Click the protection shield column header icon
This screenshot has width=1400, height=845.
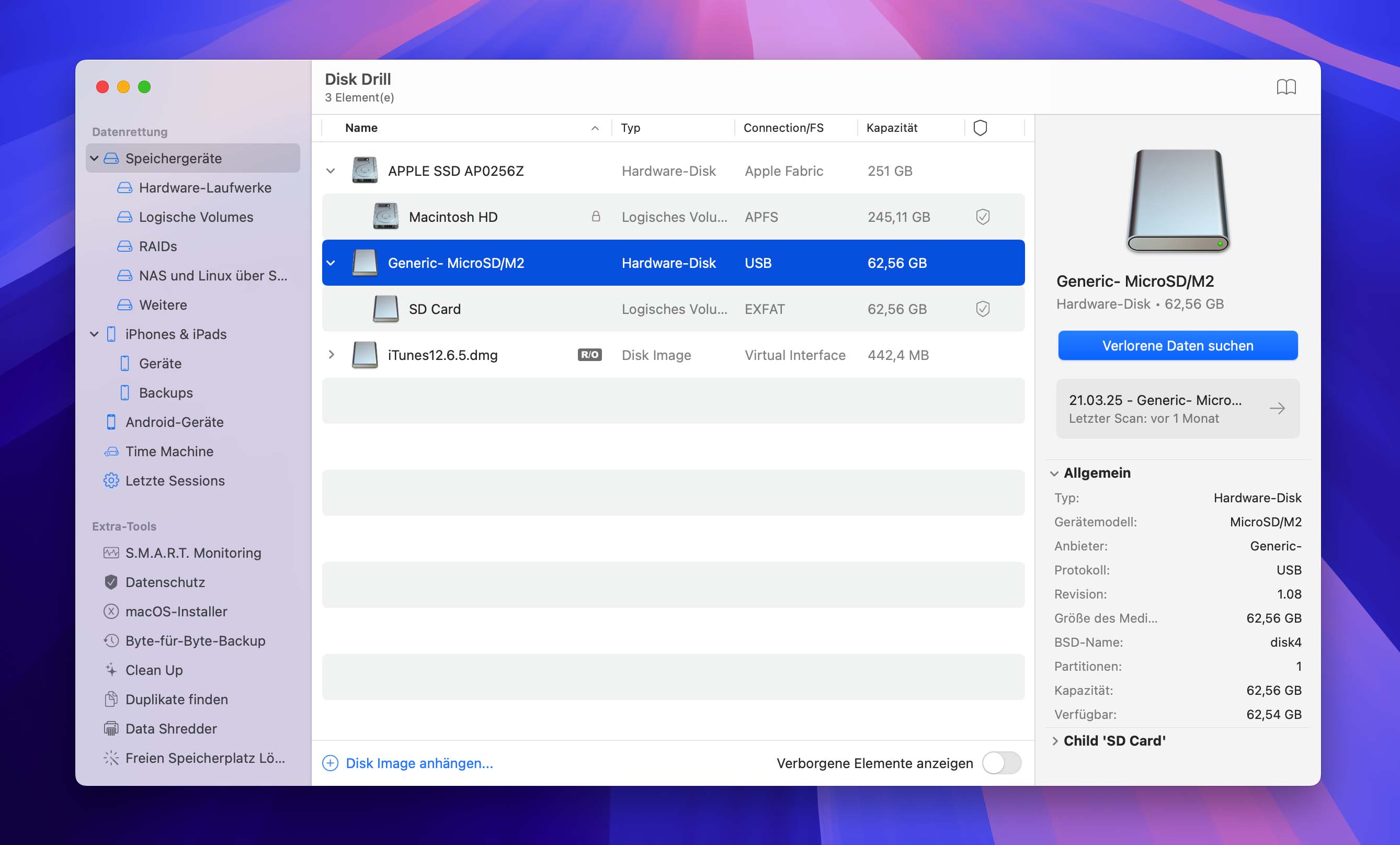980,128
